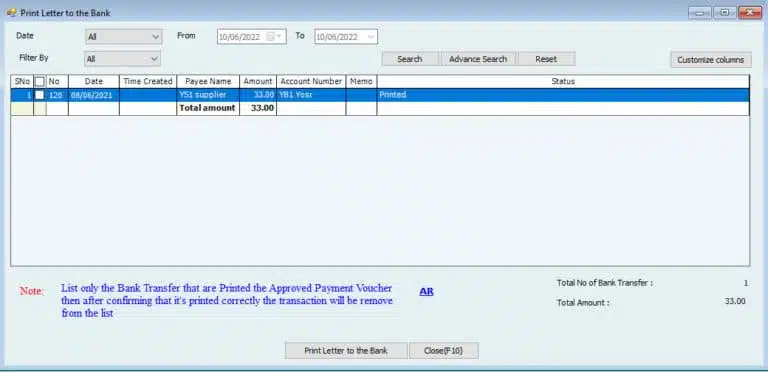Follow the AR link beside the note

coord(426,291)
